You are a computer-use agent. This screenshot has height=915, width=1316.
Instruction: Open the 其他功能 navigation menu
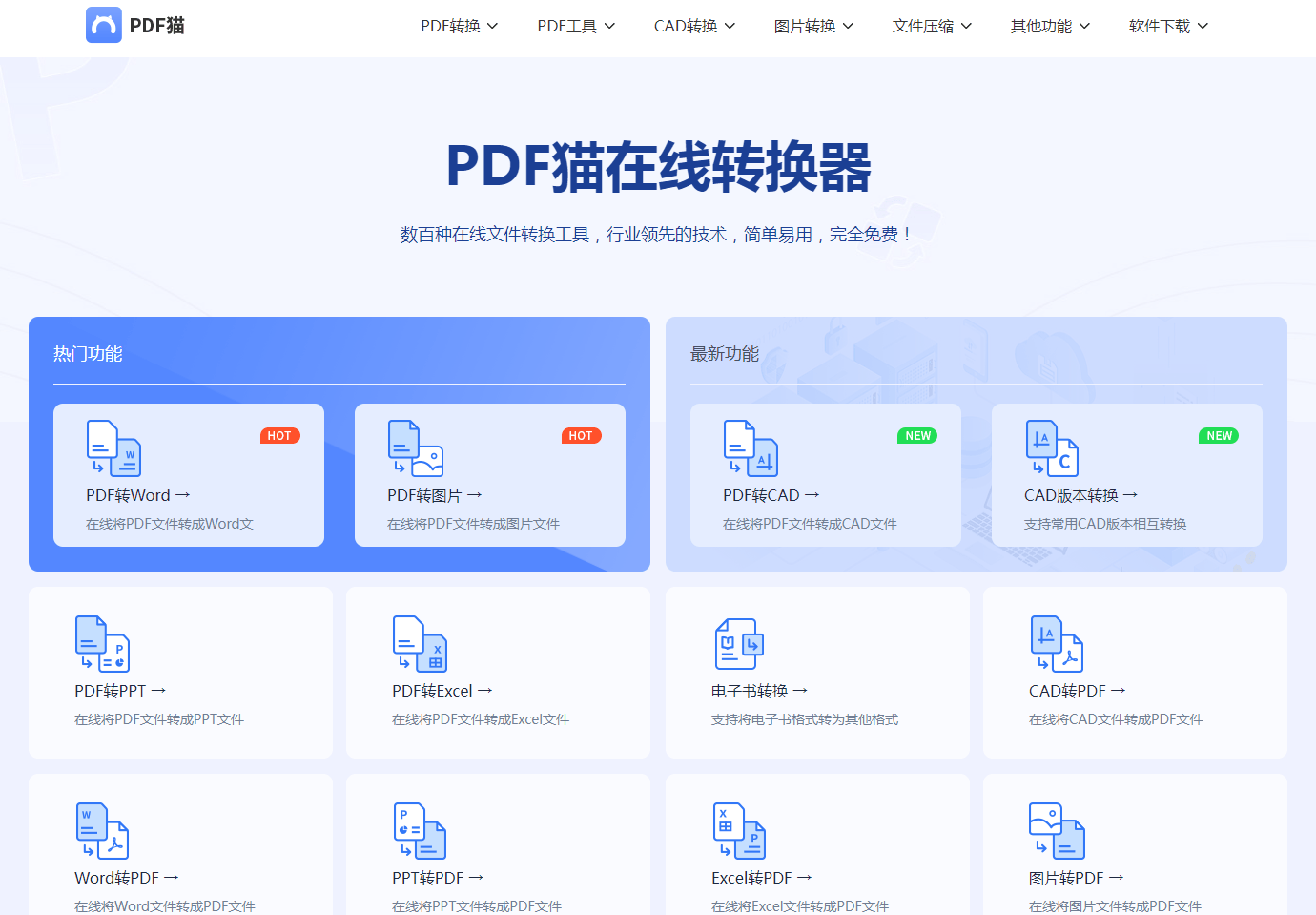pyautogui.click(x=1051, y=27)
